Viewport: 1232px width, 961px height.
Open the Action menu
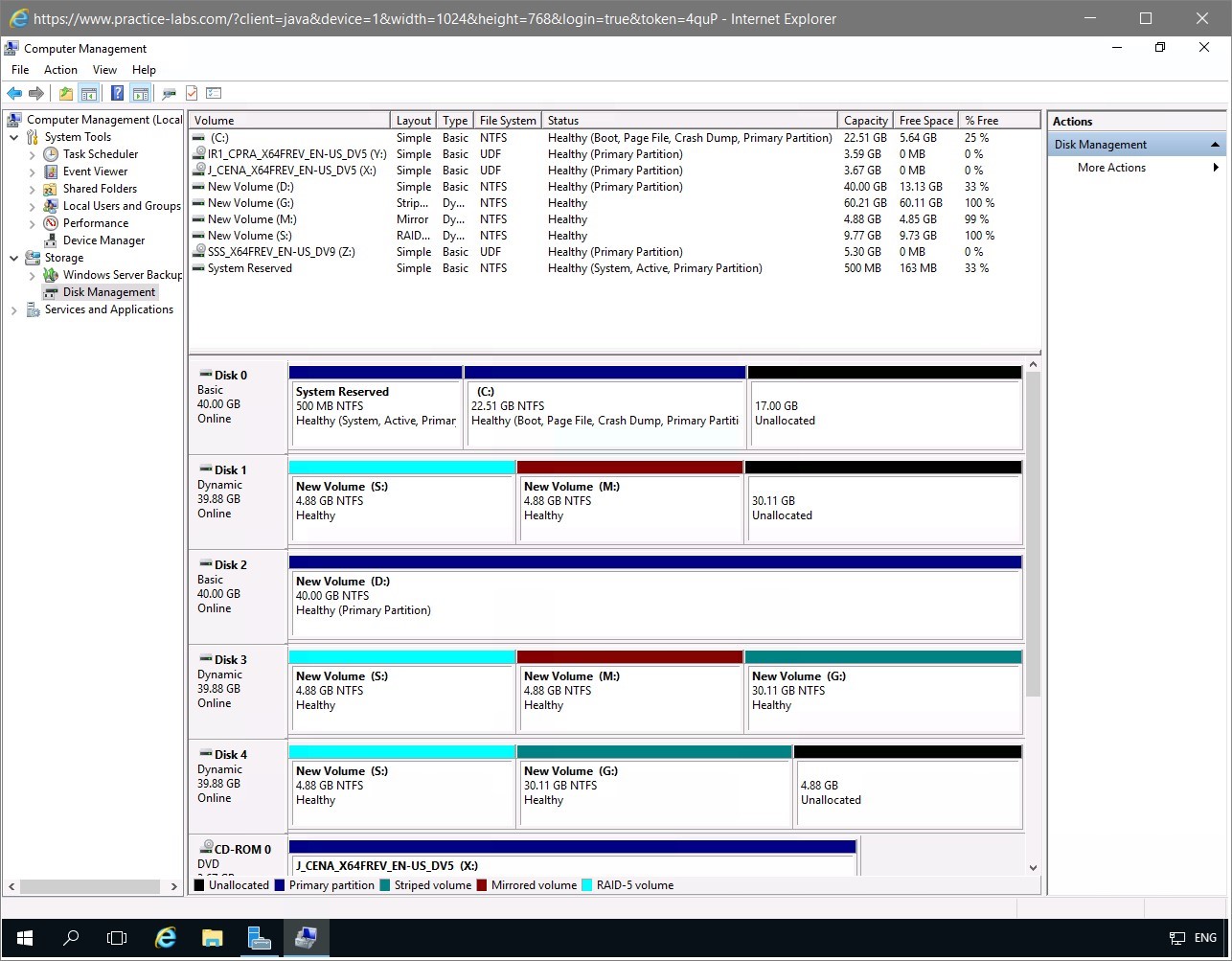click(x=60, y=70)
